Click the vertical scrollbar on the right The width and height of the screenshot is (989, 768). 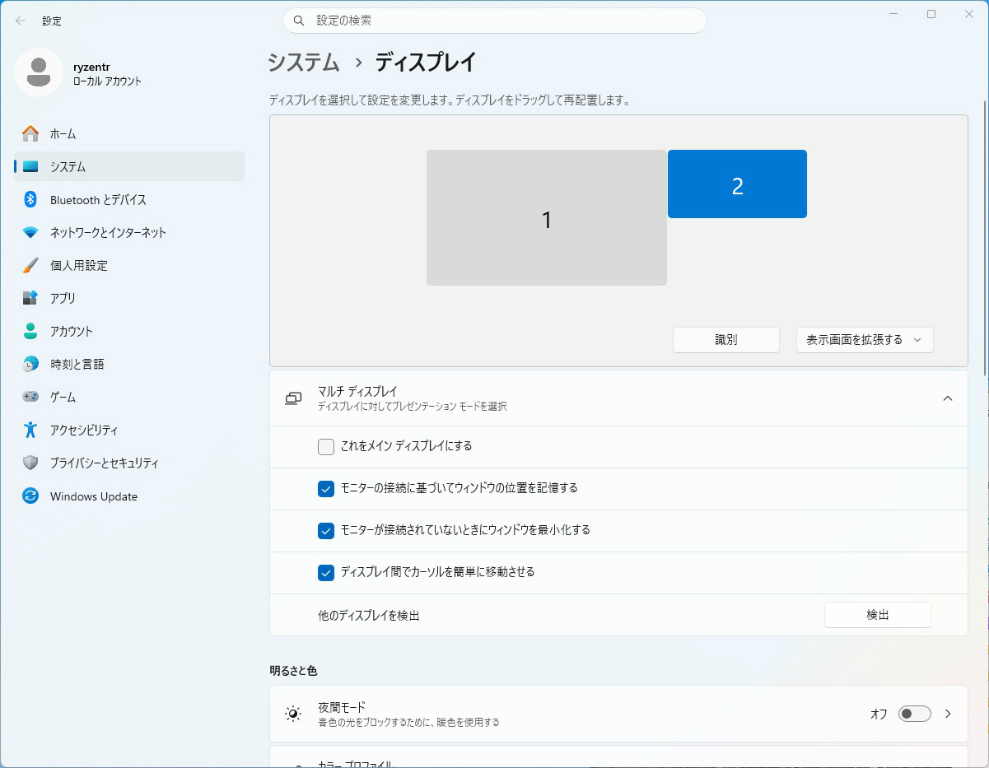coord(985,238)
